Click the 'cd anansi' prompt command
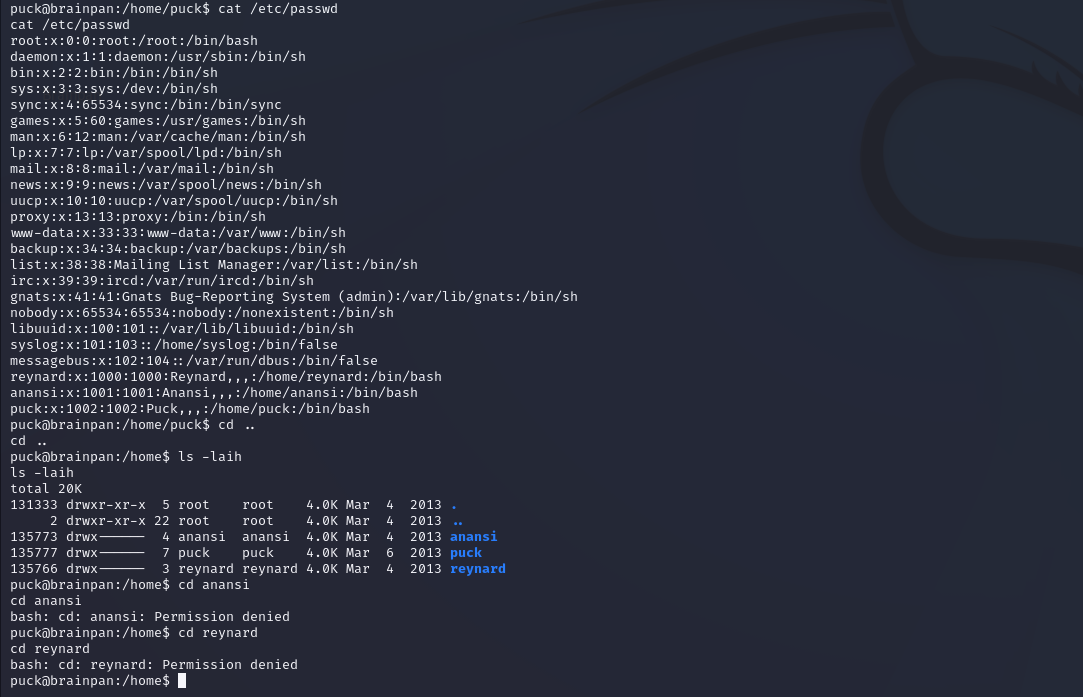1083x697 pixels. point(214,584)
